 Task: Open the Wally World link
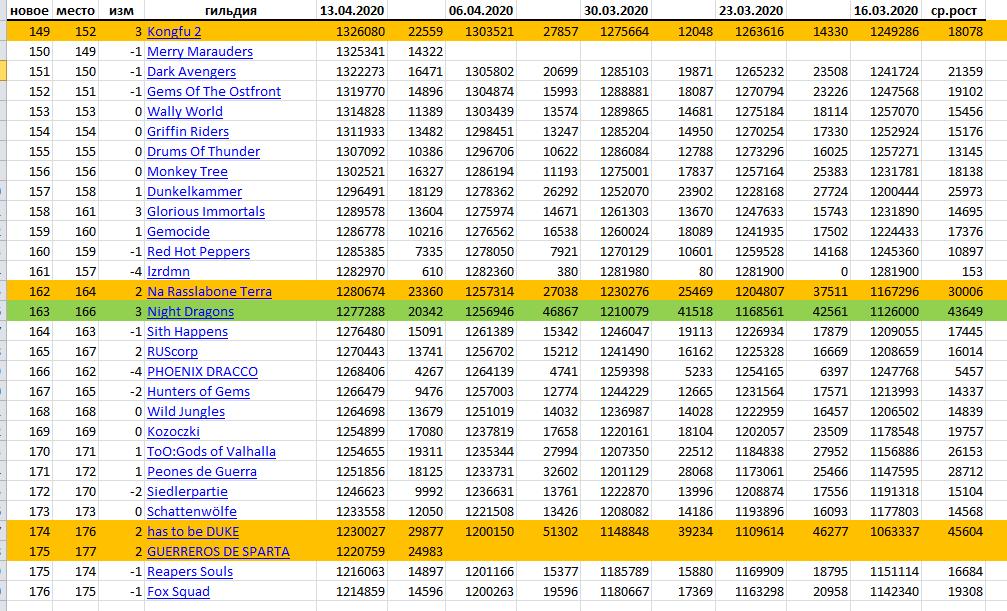tap(185, 111)
